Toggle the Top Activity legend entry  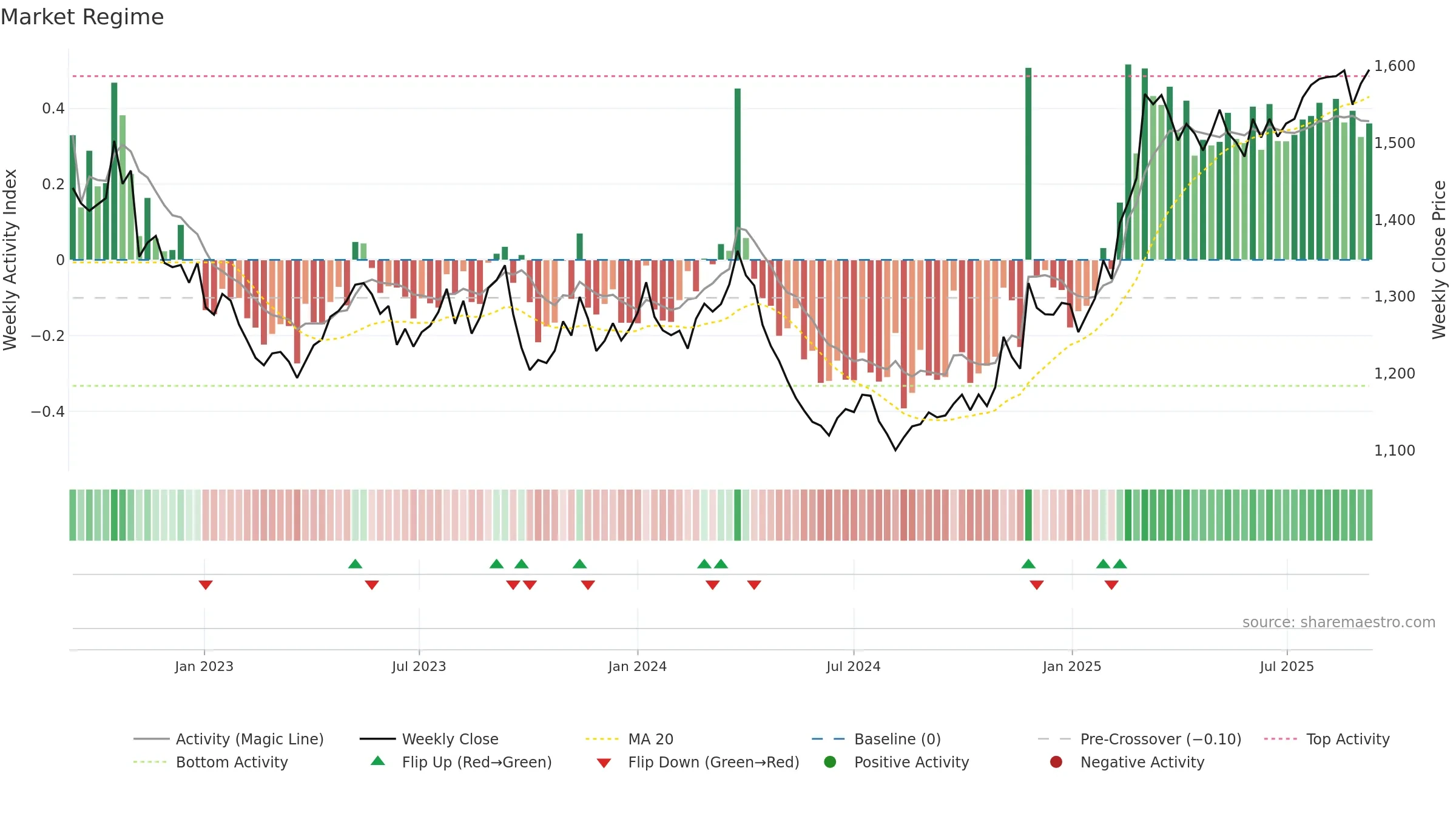coord(1327,739)
